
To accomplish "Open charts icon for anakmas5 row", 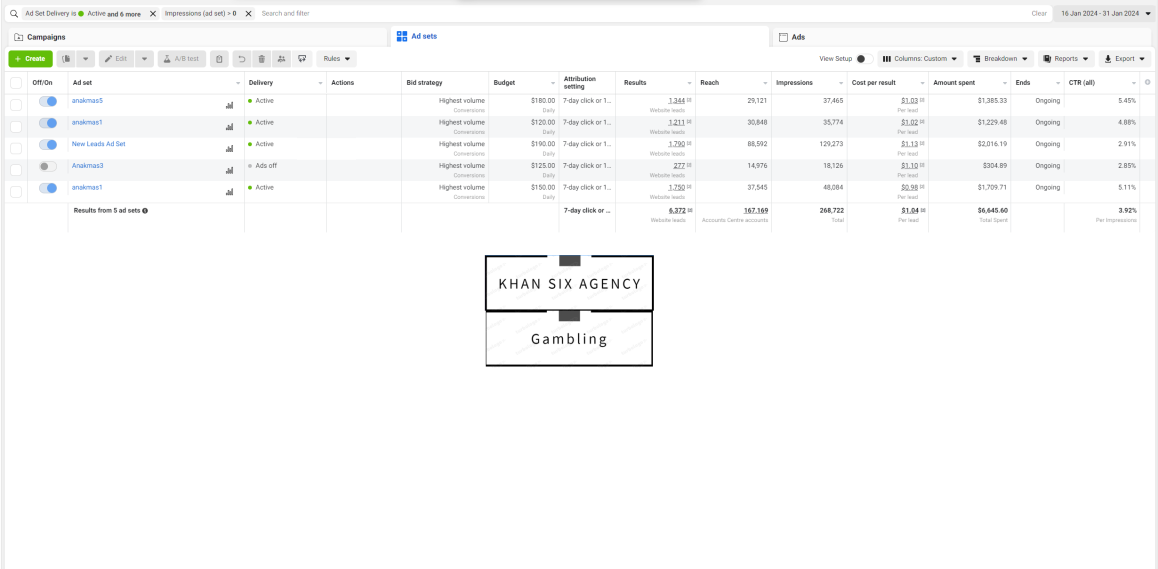I will pos(229,106).
